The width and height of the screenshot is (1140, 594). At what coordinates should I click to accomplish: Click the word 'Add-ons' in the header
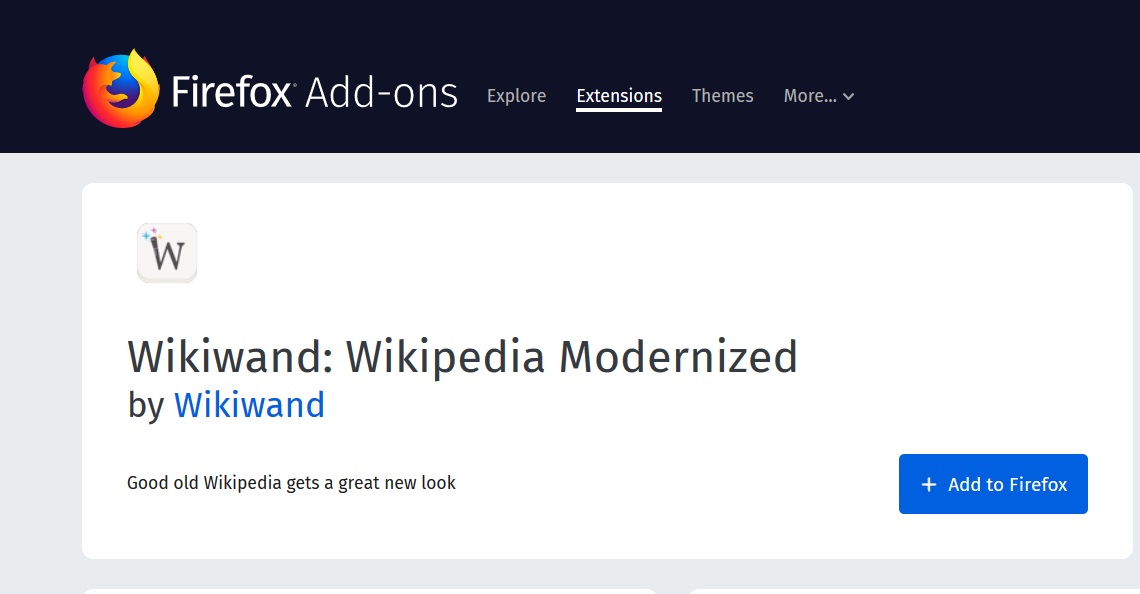click(x=381, y=93)
